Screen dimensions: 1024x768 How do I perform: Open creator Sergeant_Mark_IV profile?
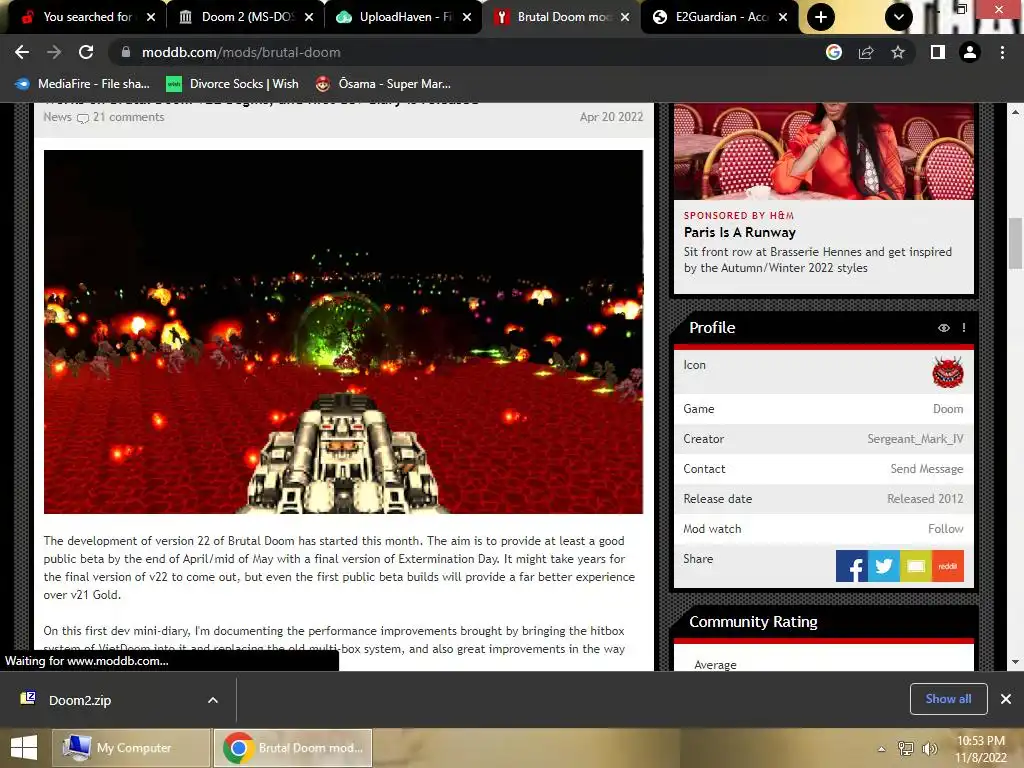click(915, 439)
